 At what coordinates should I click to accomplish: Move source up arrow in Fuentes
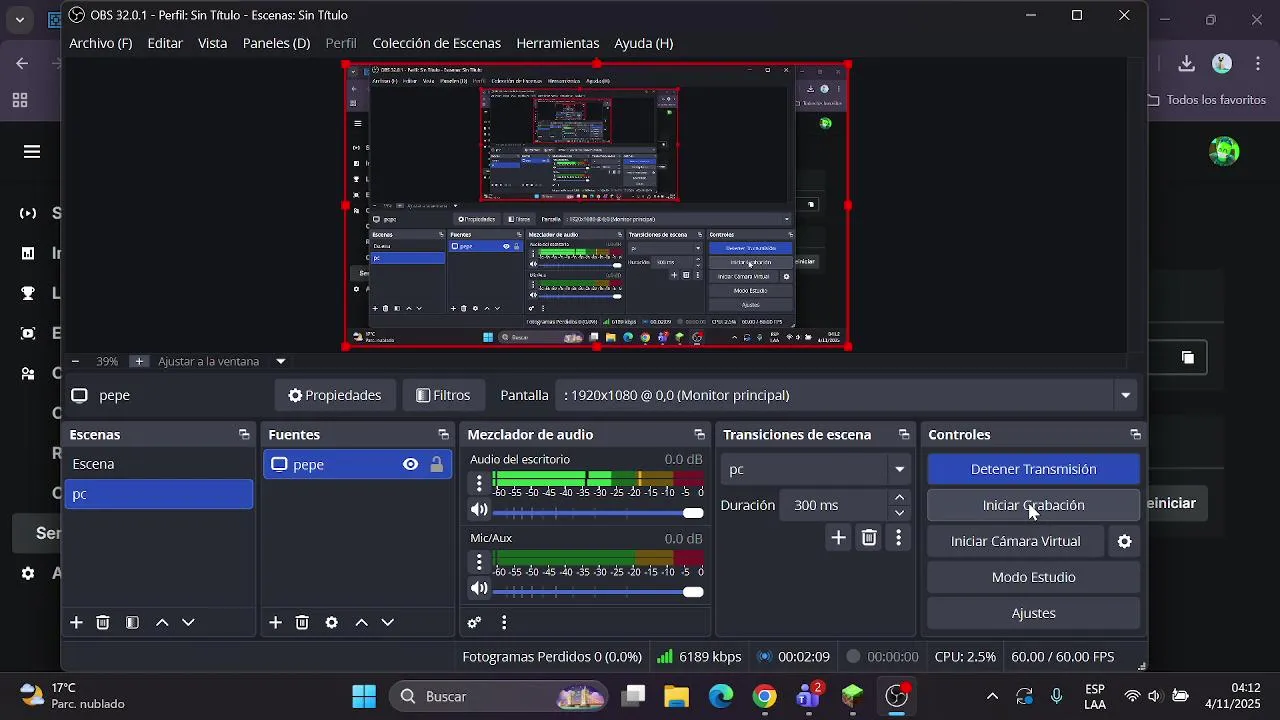point(362,622)
